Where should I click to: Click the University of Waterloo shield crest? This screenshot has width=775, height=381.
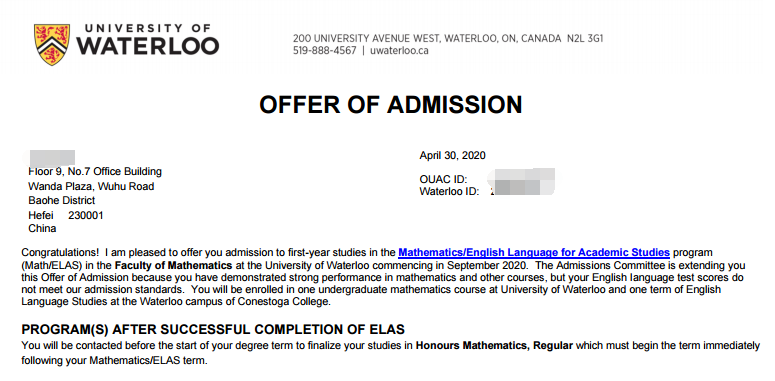click(x=52, y=44)
